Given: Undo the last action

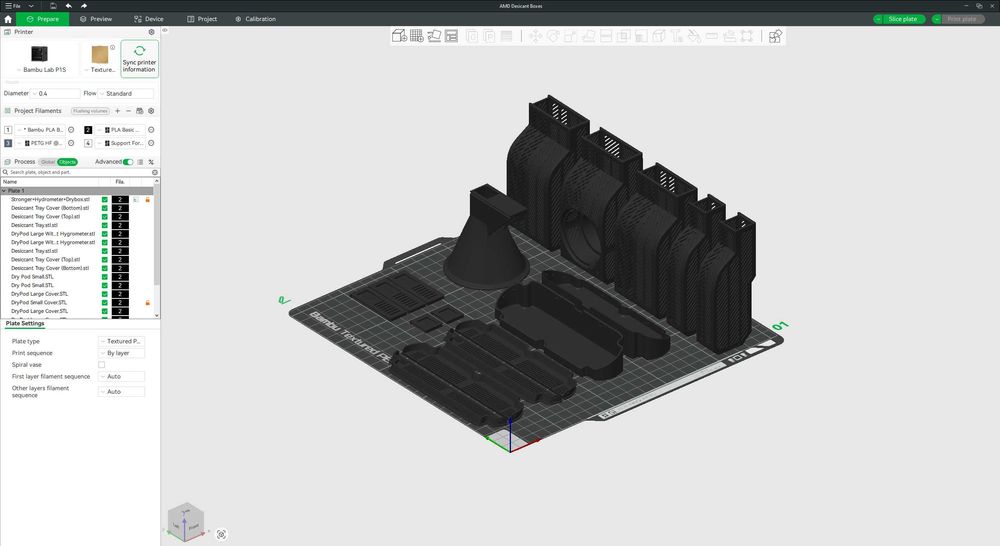Looking at the screenshot, I should 68,6.
